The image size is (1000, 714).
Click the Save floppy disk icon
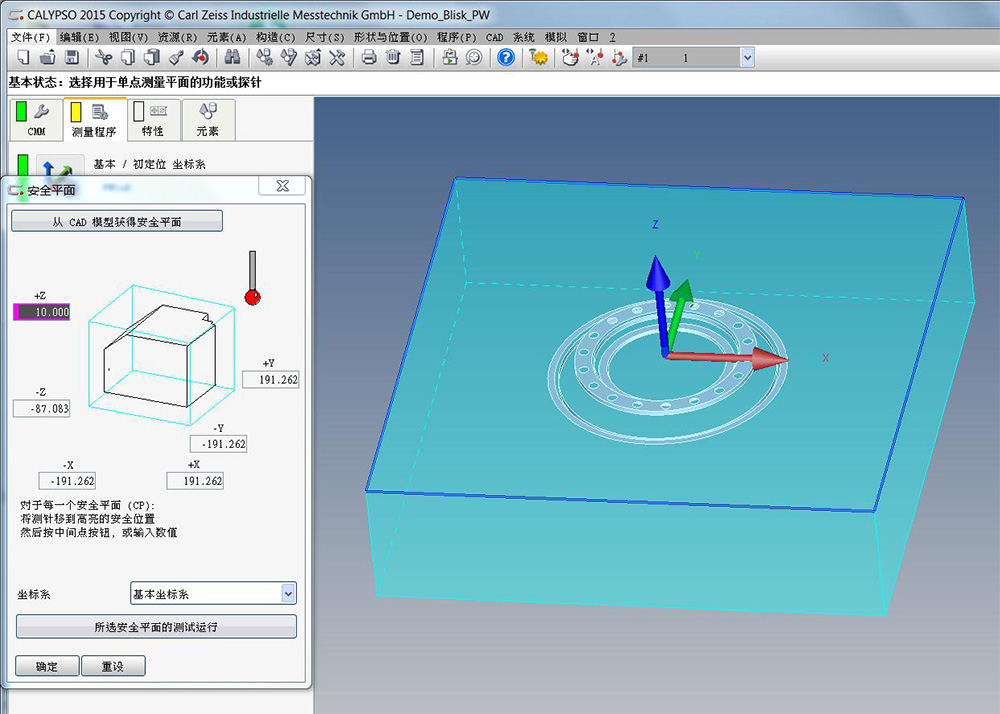[x=71, y=58]
